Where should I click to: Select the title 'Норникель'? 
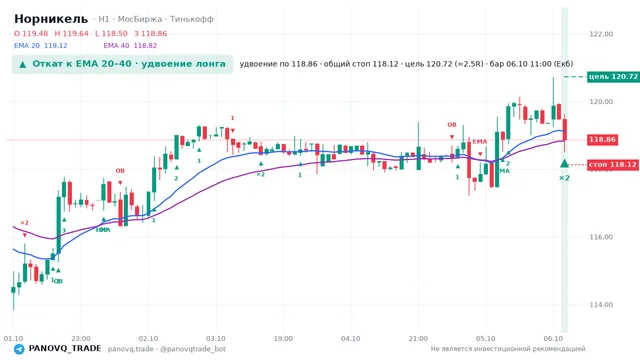click(51, 19)
